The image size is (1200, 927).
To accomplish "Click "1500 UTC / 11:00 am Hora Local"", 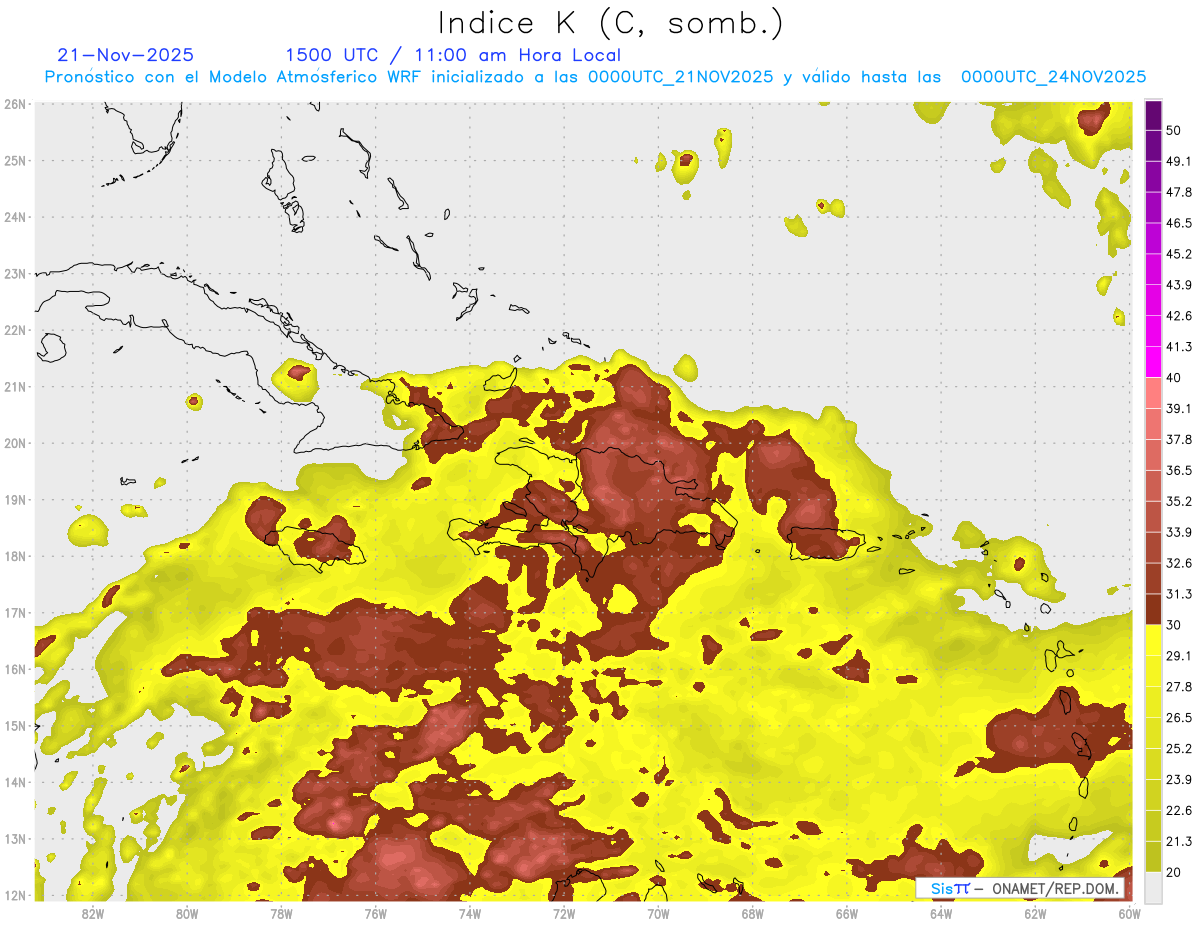I will [453, 55].
